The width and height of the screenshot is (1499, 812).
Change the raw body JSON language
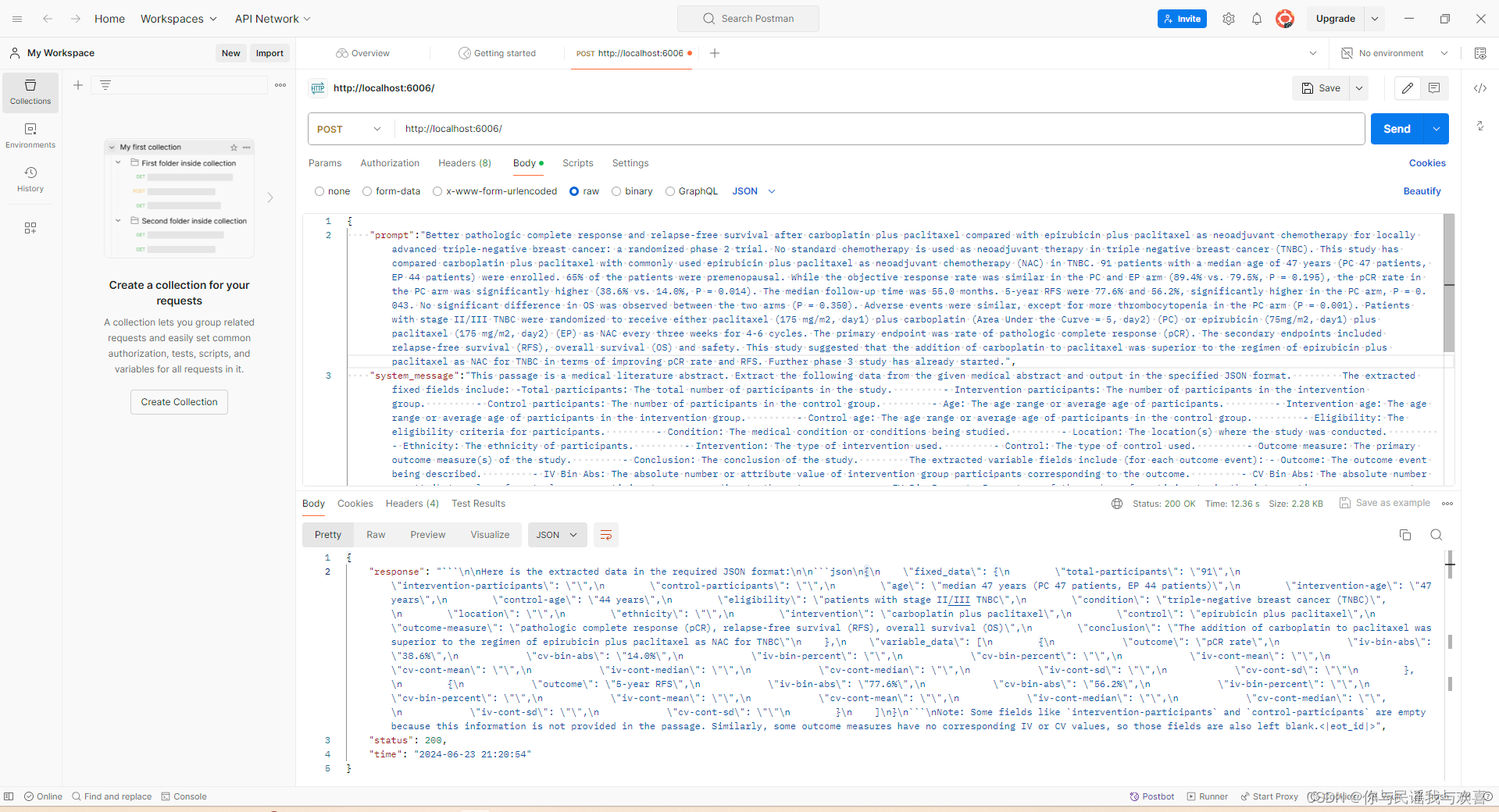(x=754, y=191)
